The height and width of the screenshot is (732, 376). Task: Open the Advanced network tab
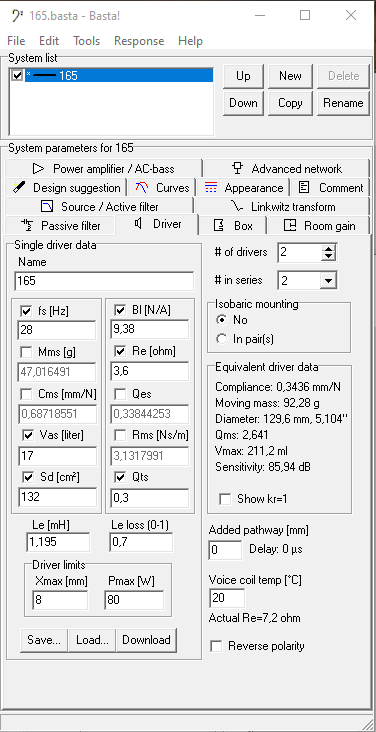(286, 169)
